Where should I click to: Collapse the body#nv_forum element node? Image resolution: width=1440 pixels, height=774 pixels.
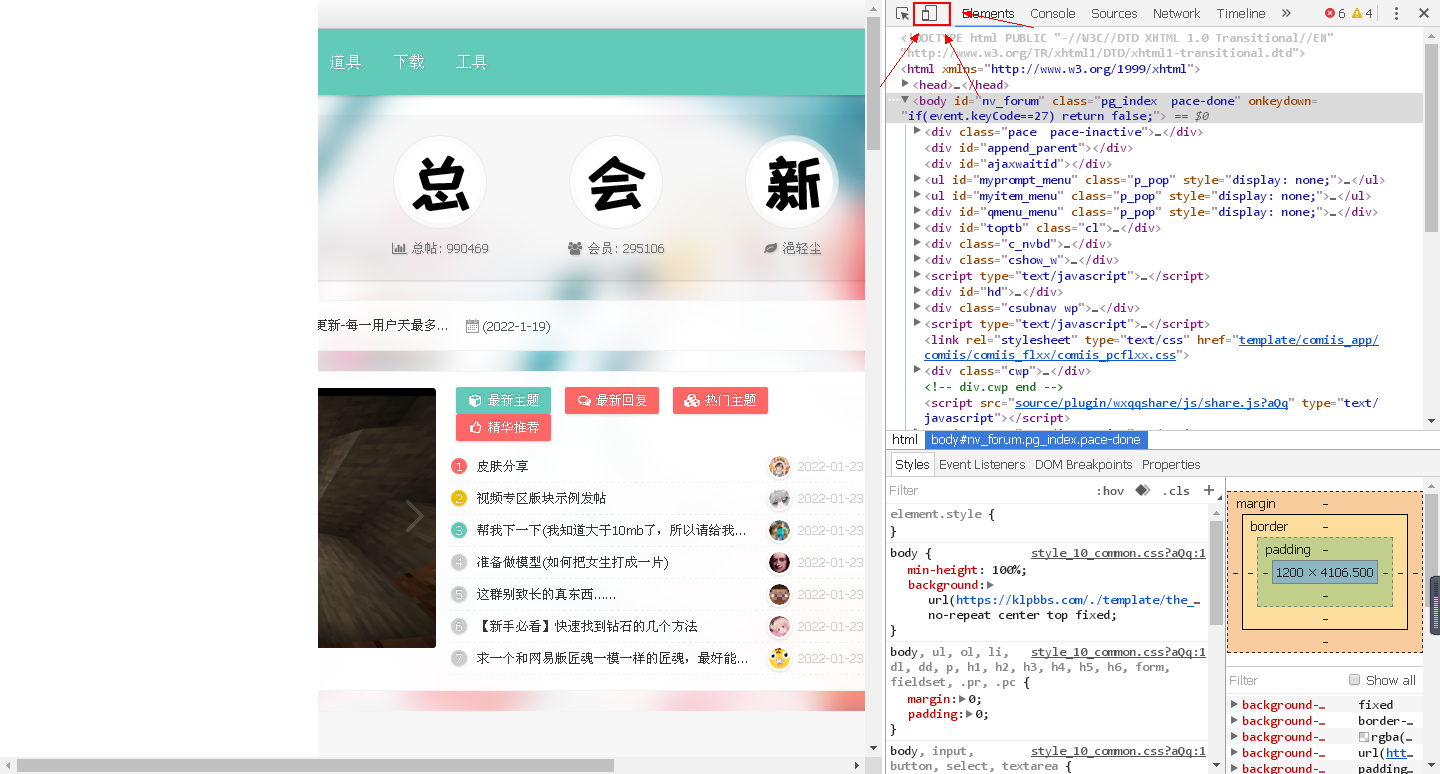pyautogui.click(x=905, y=101)
